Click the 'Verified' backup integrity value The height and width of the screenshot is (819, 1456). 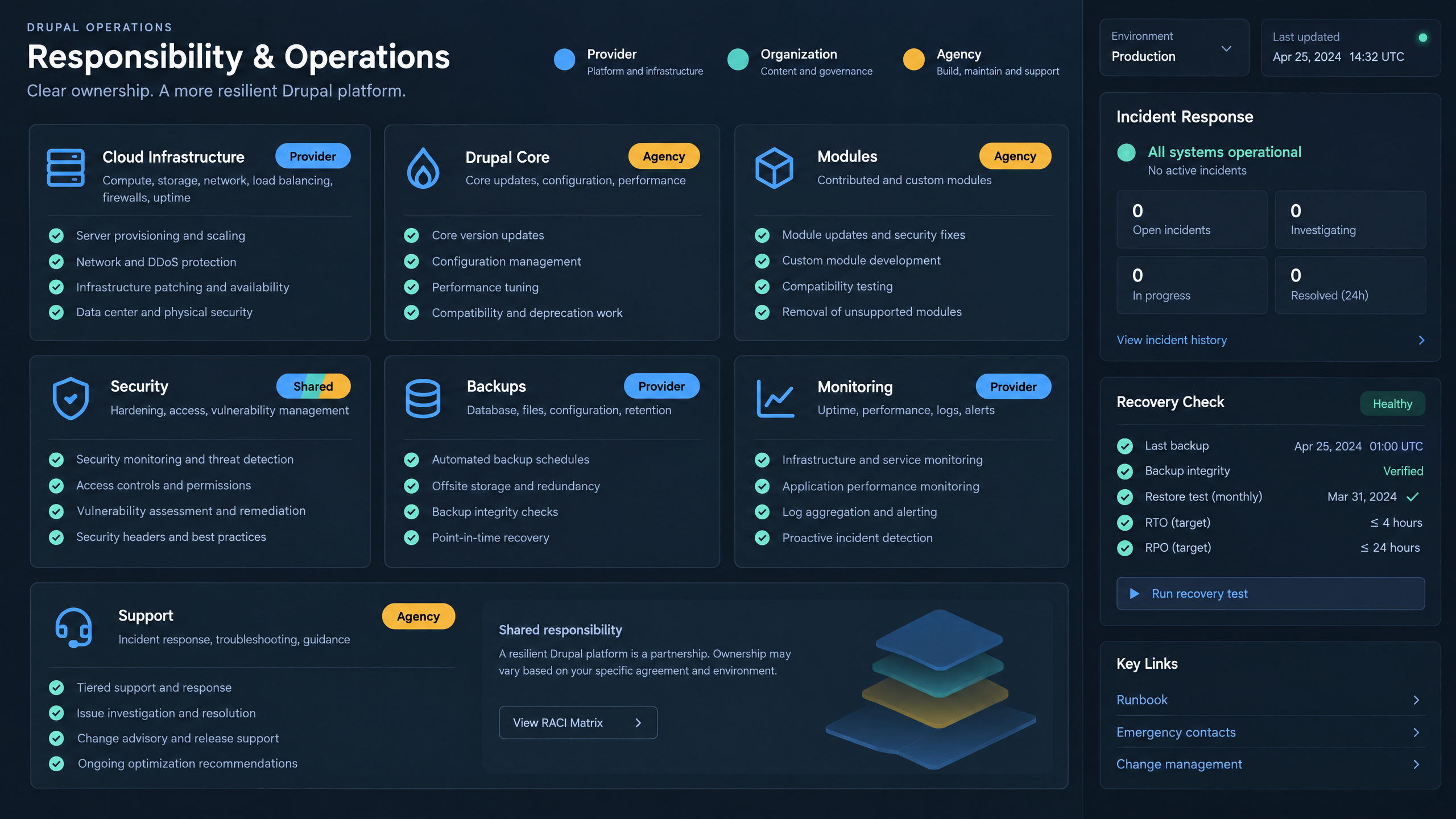click(1403, 471)
